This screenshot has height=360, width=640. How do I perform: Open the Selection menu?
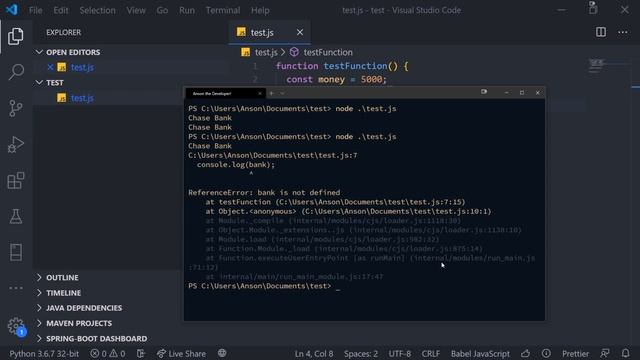pyautogui.click(x=98, y=10)
